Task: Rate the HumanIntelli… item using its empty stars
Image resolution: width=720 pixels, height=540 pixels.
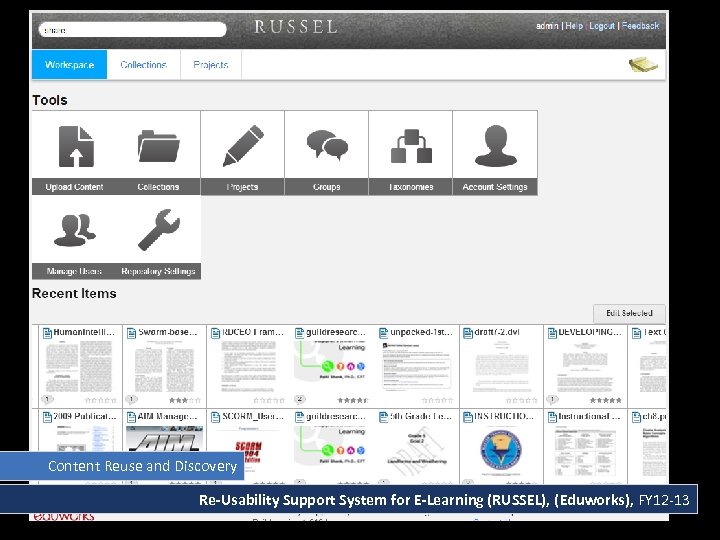Action: click(101, 400)
